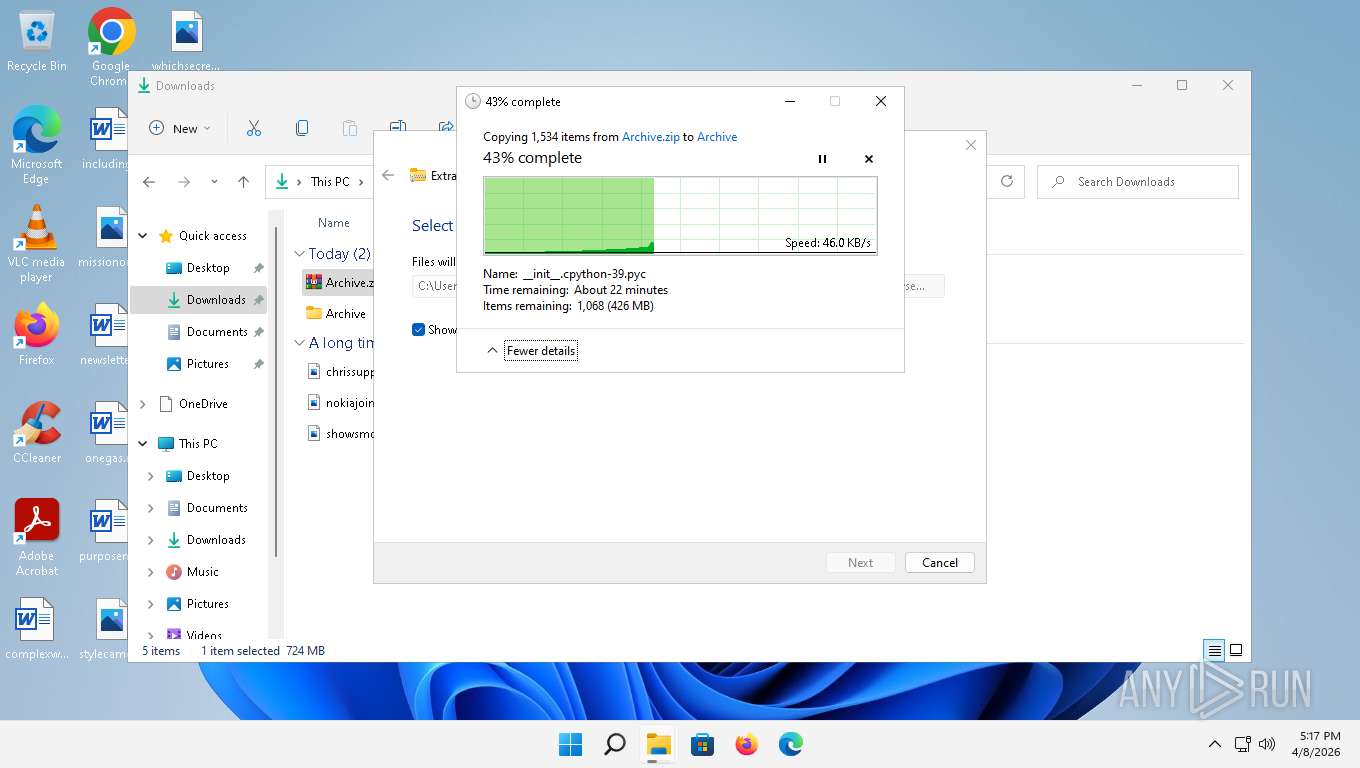Click Cancel in extraction wizard
The height and width of the screenshot is (768, 1360).
pos(940,563)
